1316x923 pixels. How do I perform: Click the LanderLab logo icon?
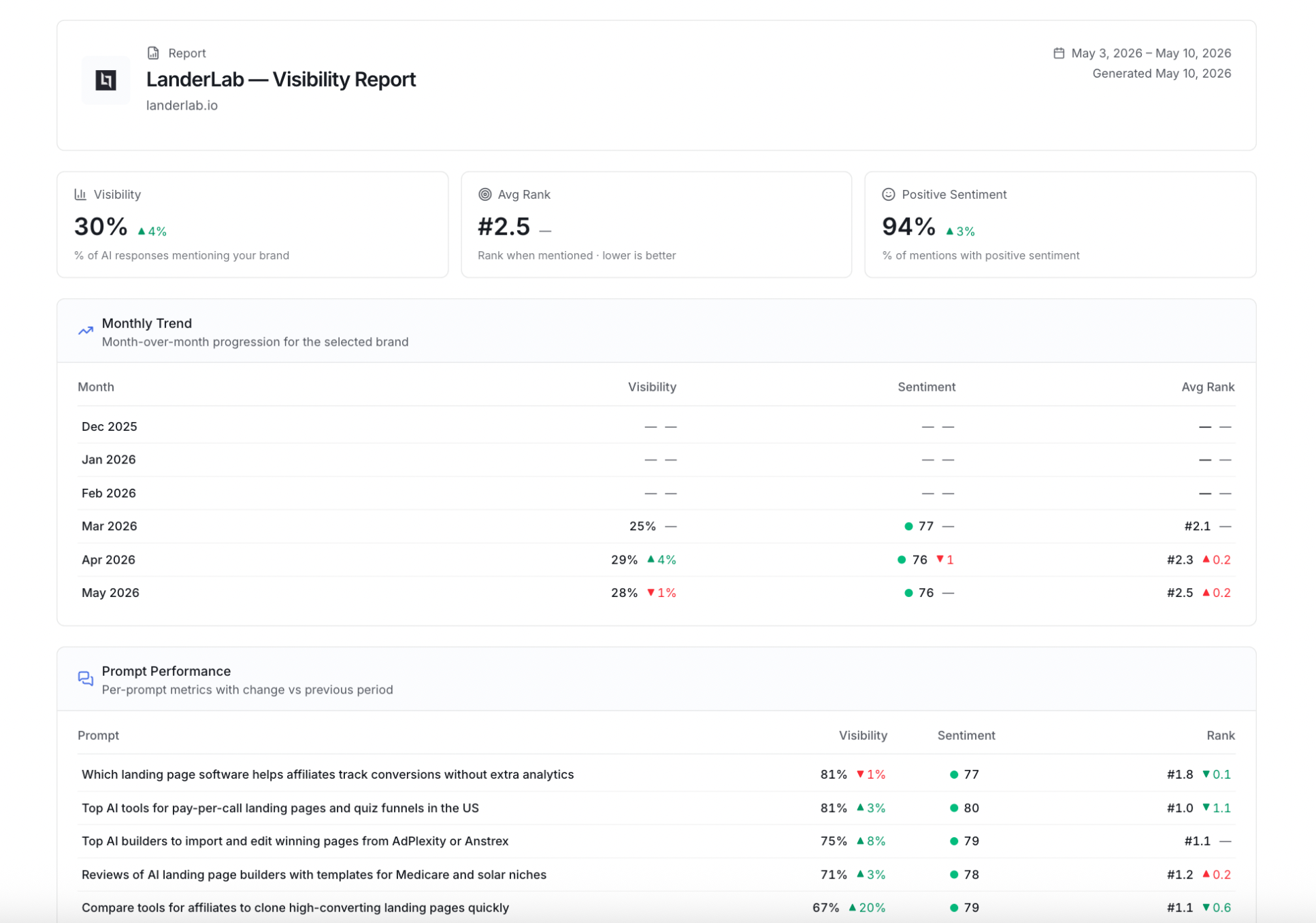tap(105, 80)
